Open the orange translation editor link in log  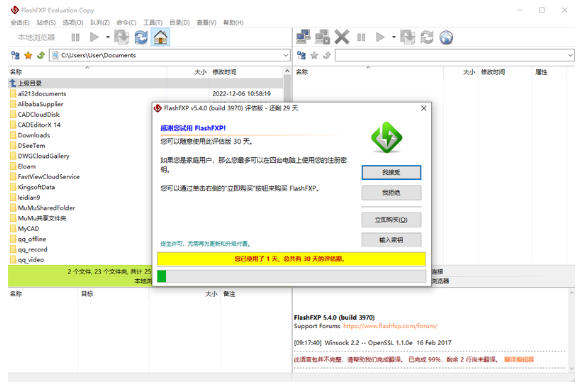click(x=519, y=359)
